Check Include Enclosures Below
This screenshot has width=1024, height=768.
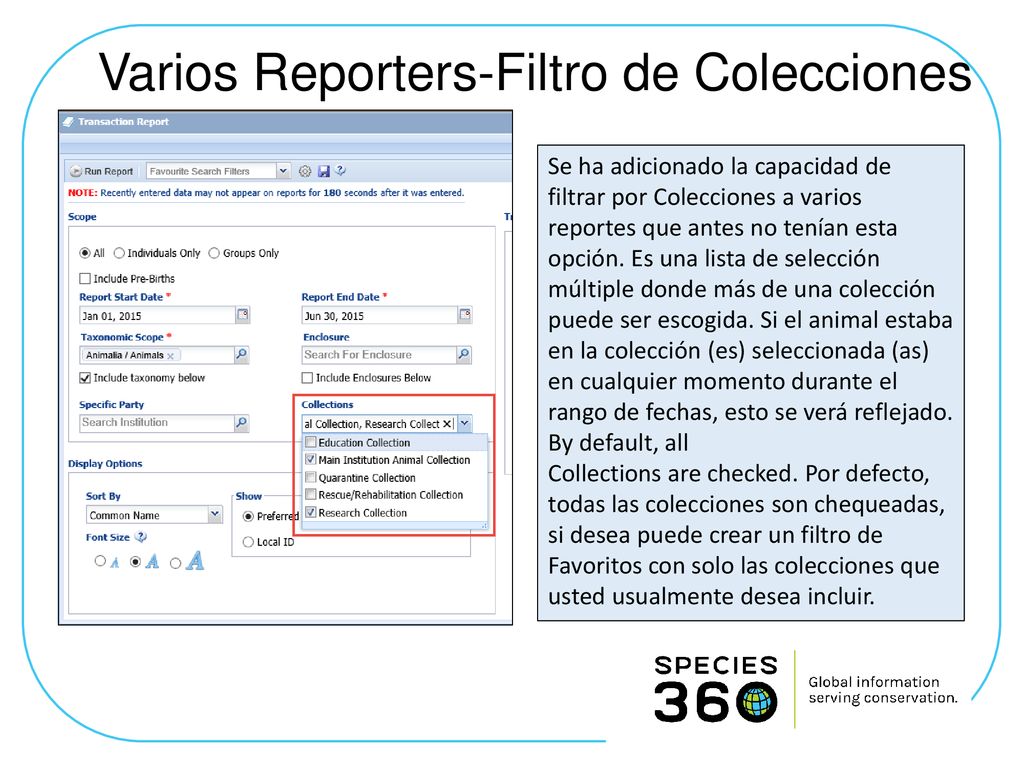308,377
